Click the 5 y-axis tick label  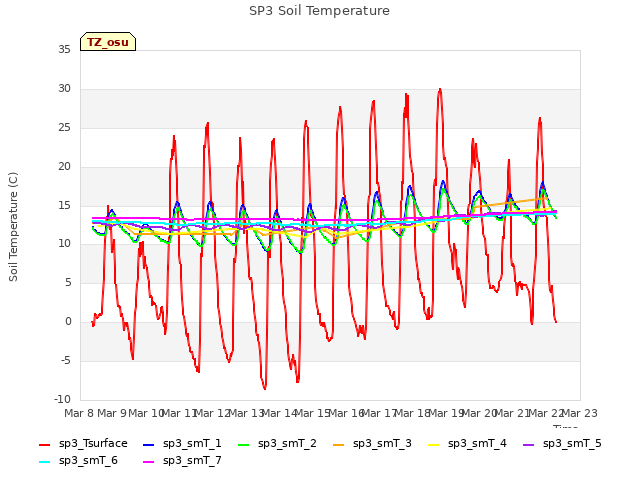tap(68, 282)
